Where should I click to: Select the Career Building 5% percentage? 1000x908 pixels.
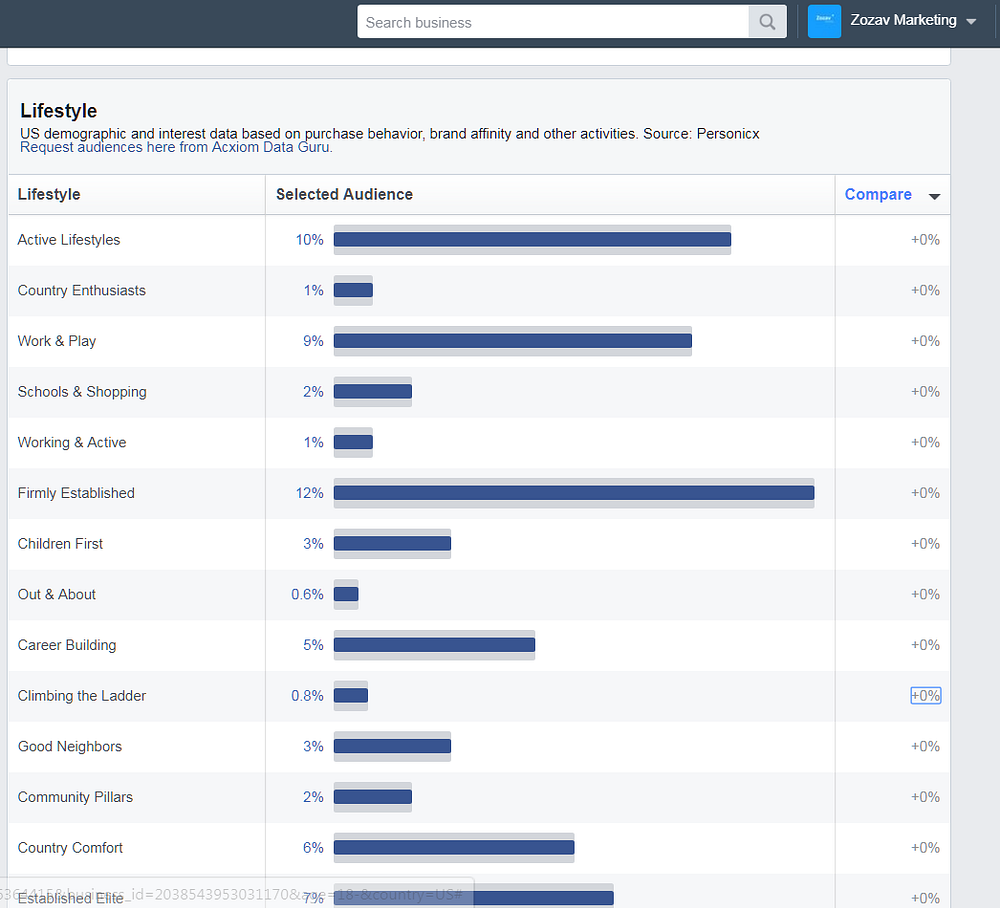313,645
